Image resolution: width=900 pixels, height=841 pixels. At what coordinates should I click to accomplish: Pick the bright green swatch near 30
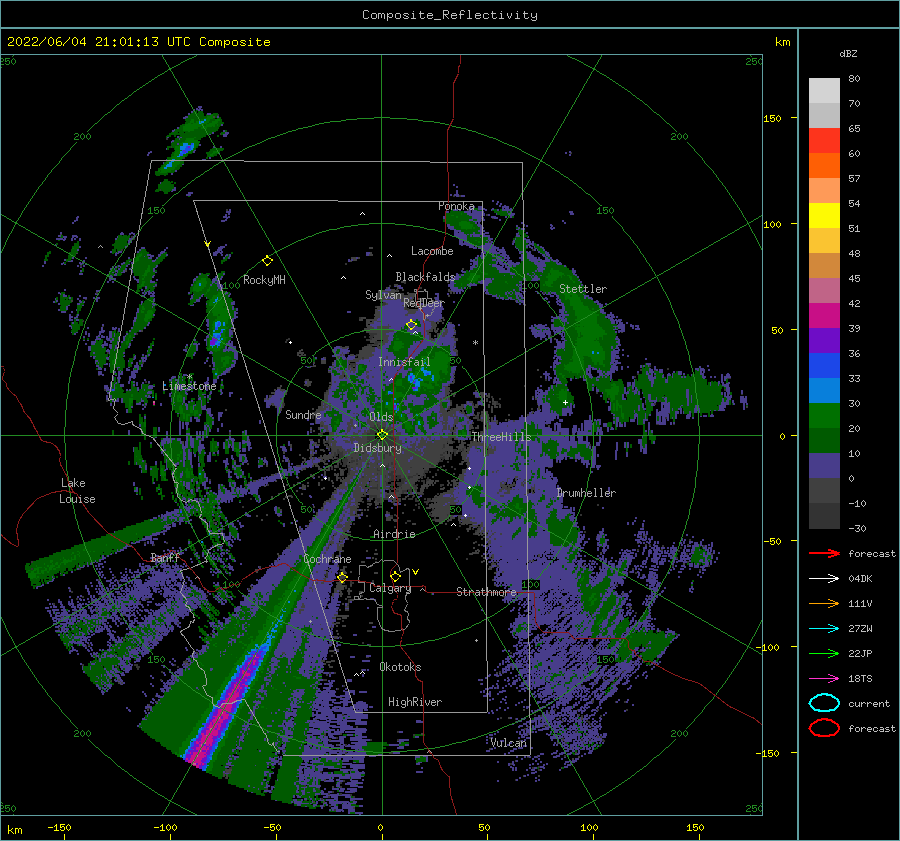824,416
